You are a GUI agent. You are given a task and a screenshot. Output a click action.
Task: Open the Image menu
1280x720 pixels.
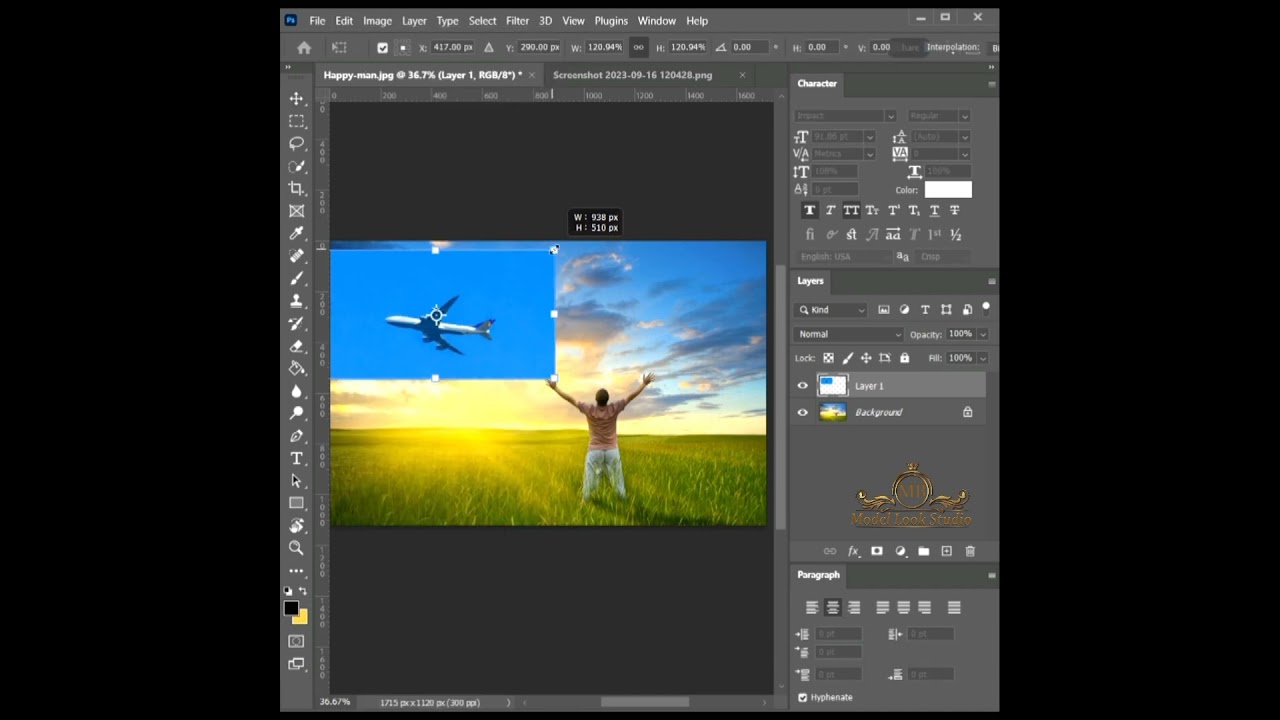coord(377,21)
